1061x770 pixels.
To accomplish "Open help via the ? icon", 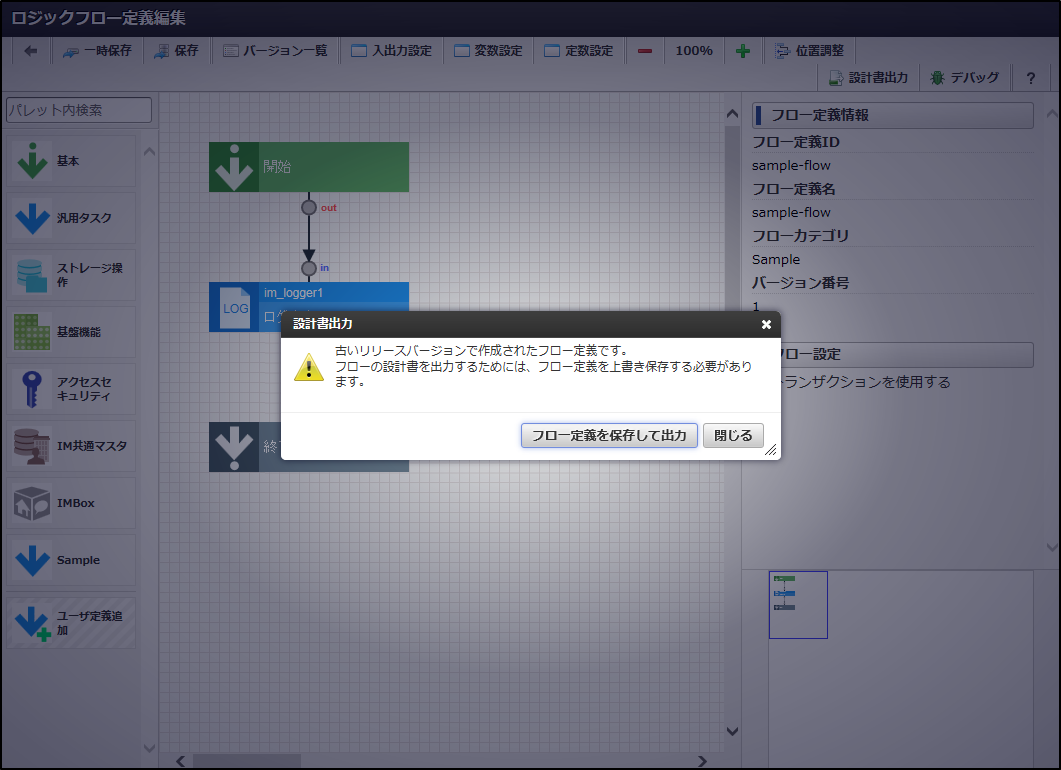I will pos(1031,77).
